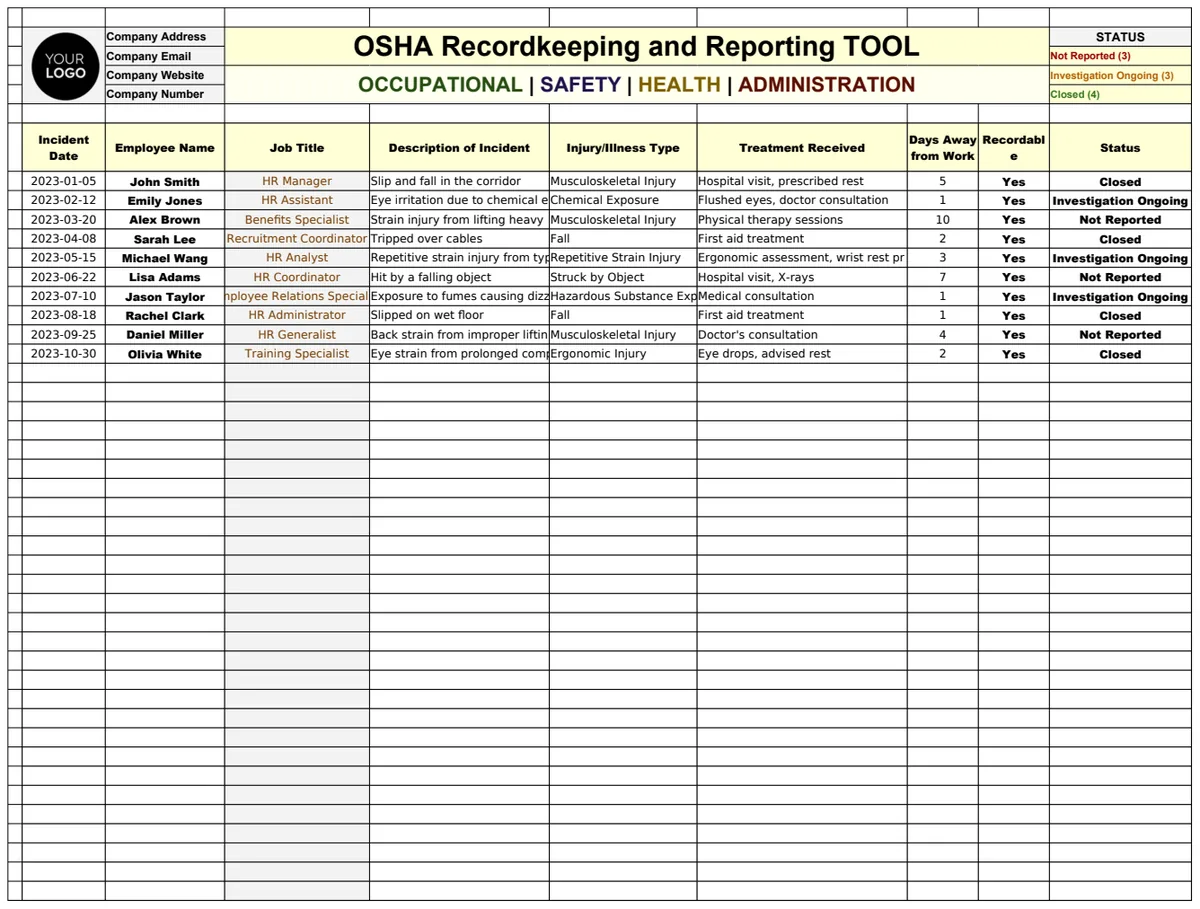Select the Company Number cell

[165, 94]
